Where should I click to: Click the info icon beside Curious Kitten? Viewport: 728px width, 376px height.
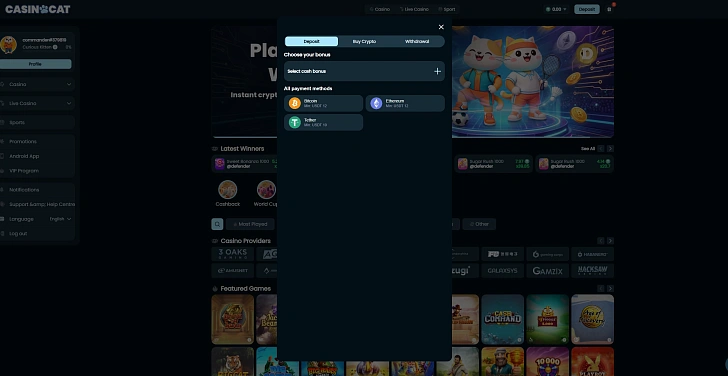click(55, 47)
